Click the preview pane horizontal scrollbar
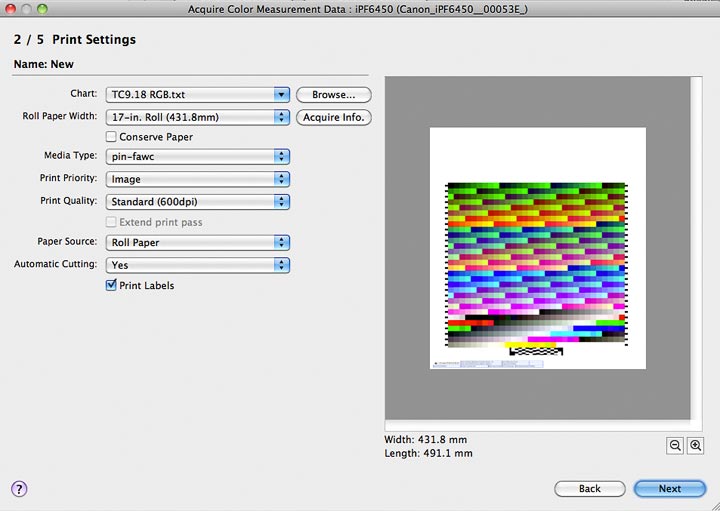720x511 pixels. [538, 425]
